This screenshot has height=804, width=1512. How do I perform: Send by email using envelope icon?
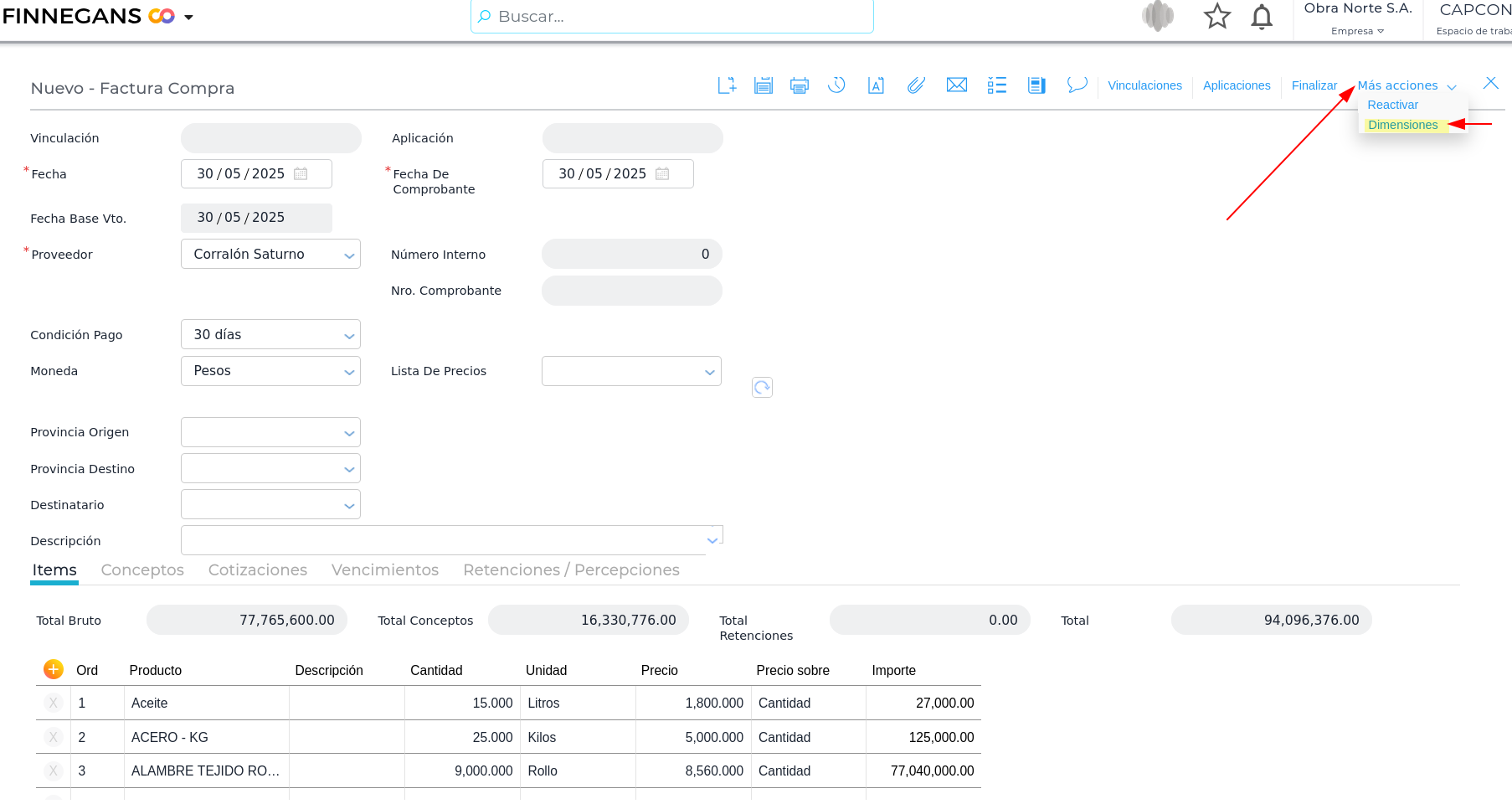[956, 85]
